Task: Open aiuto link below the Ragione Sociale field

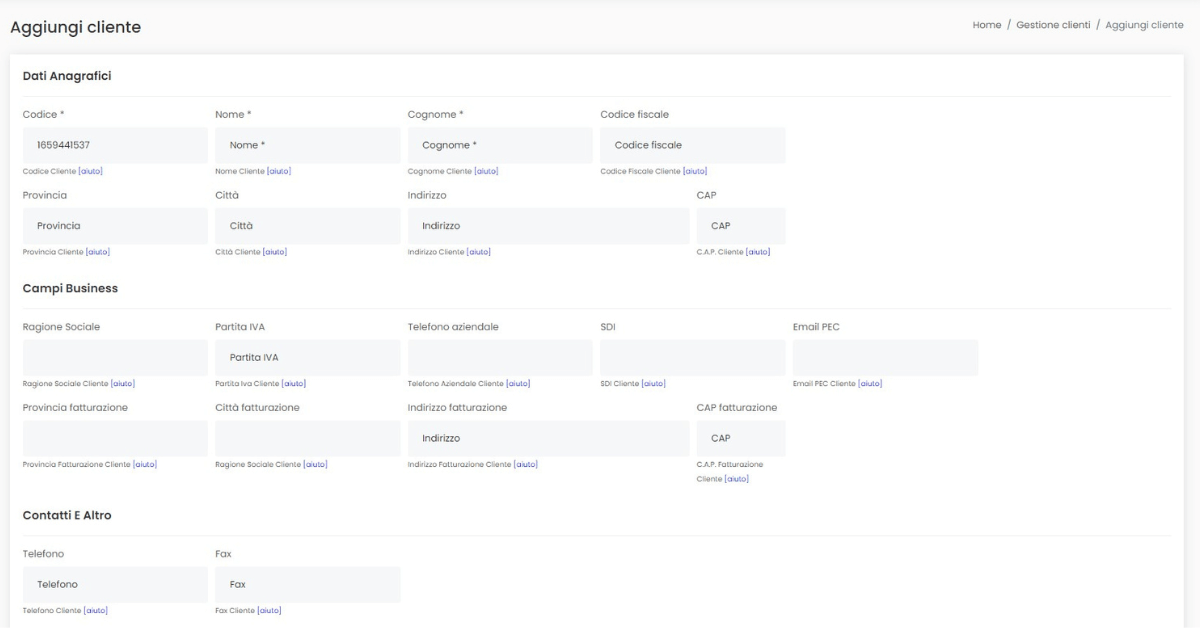Action: point(122,384)
